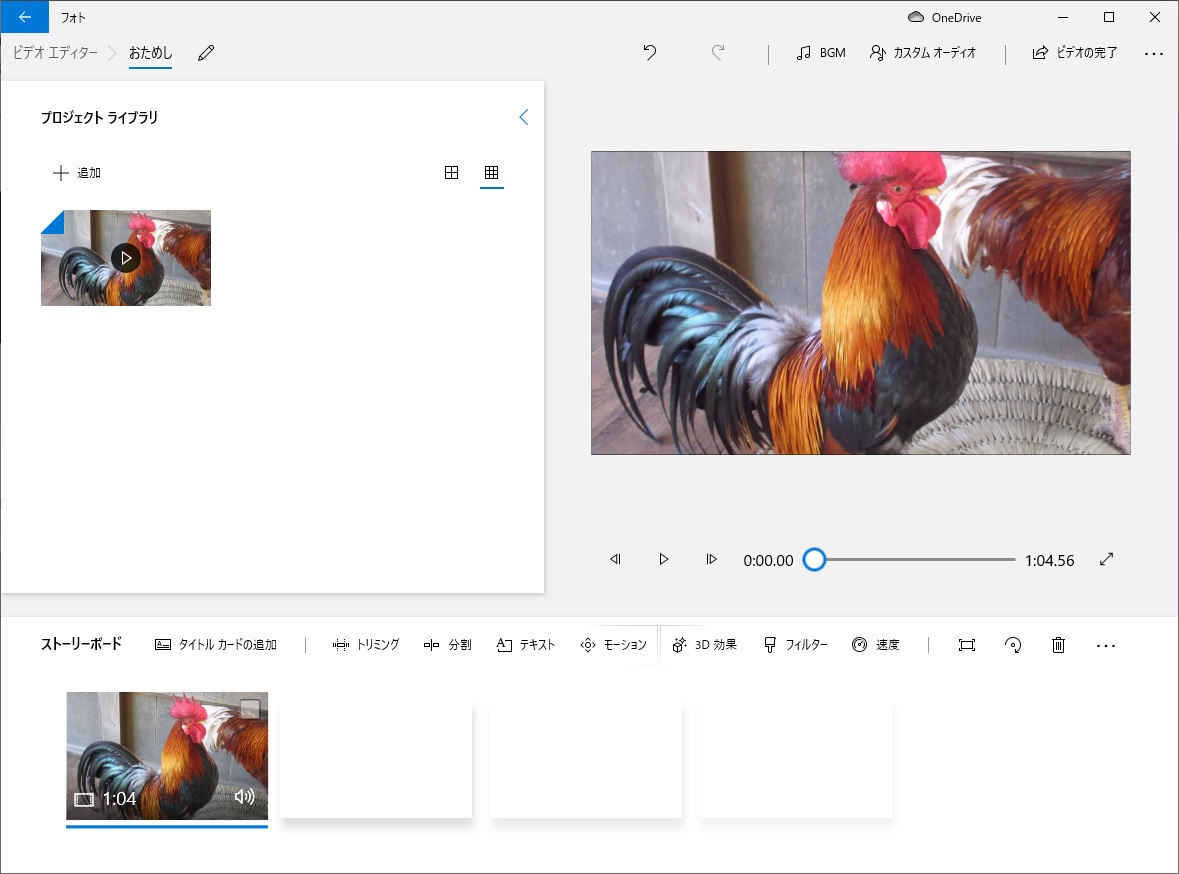
Task: Select the rooster clip in project library
Action: (x=126, y=258)
